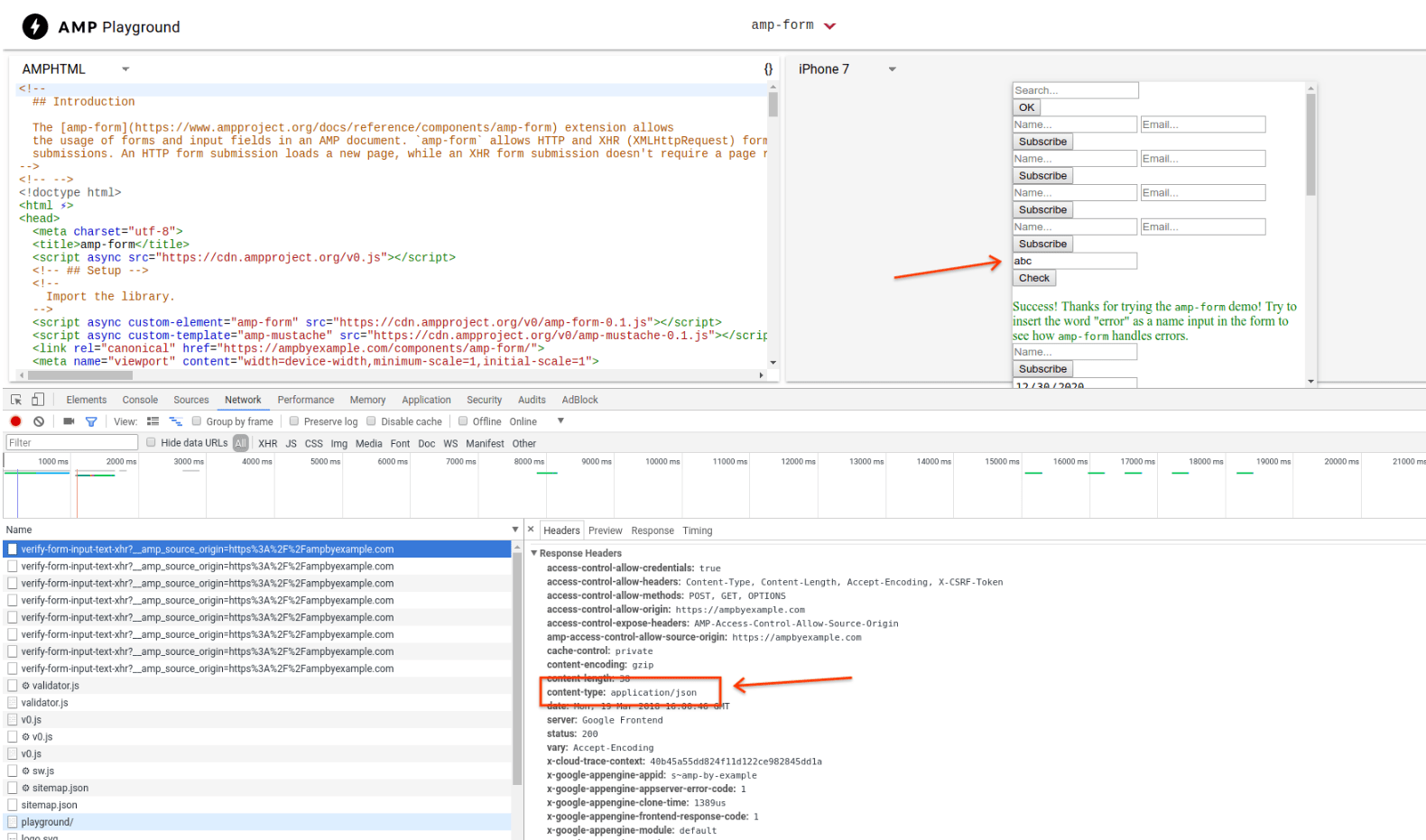This screenshot has width=1426, height=840.
Task: Open the AdBlock devtools tab
Action: point(580,400)
